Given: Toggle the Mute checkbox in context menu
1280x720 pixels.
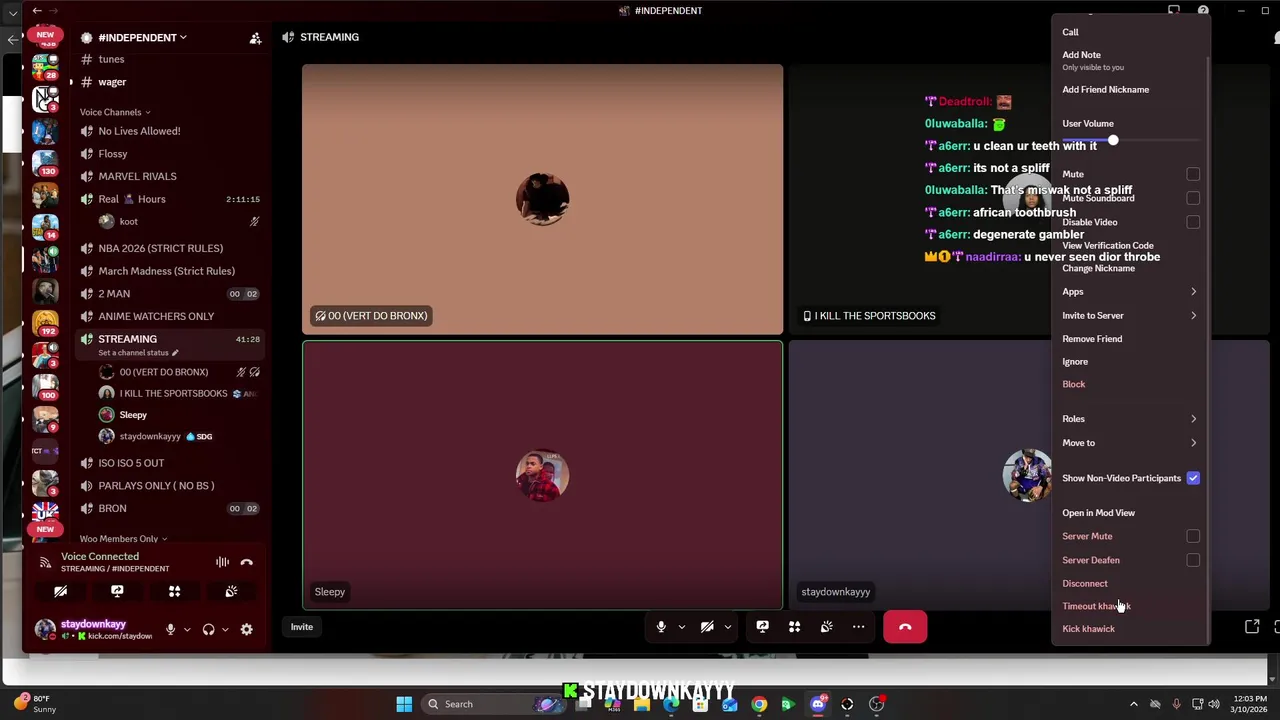Looking at the screenshot, I should click(1193, 174).
